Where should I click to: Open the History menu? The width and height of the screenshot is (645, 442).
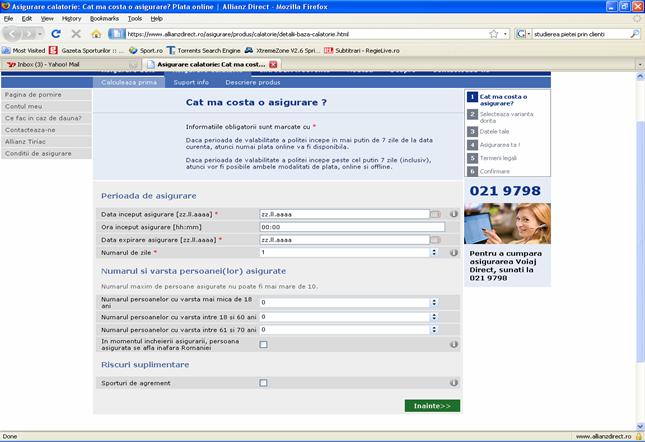[72, 19]
